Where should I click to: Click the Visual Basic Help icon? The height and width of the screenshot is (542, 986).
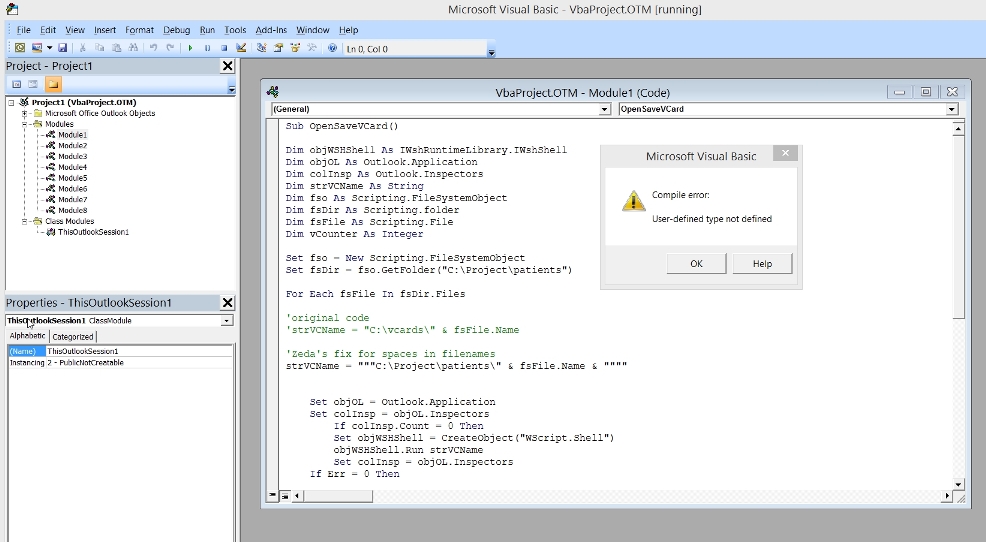click(332, 48)
